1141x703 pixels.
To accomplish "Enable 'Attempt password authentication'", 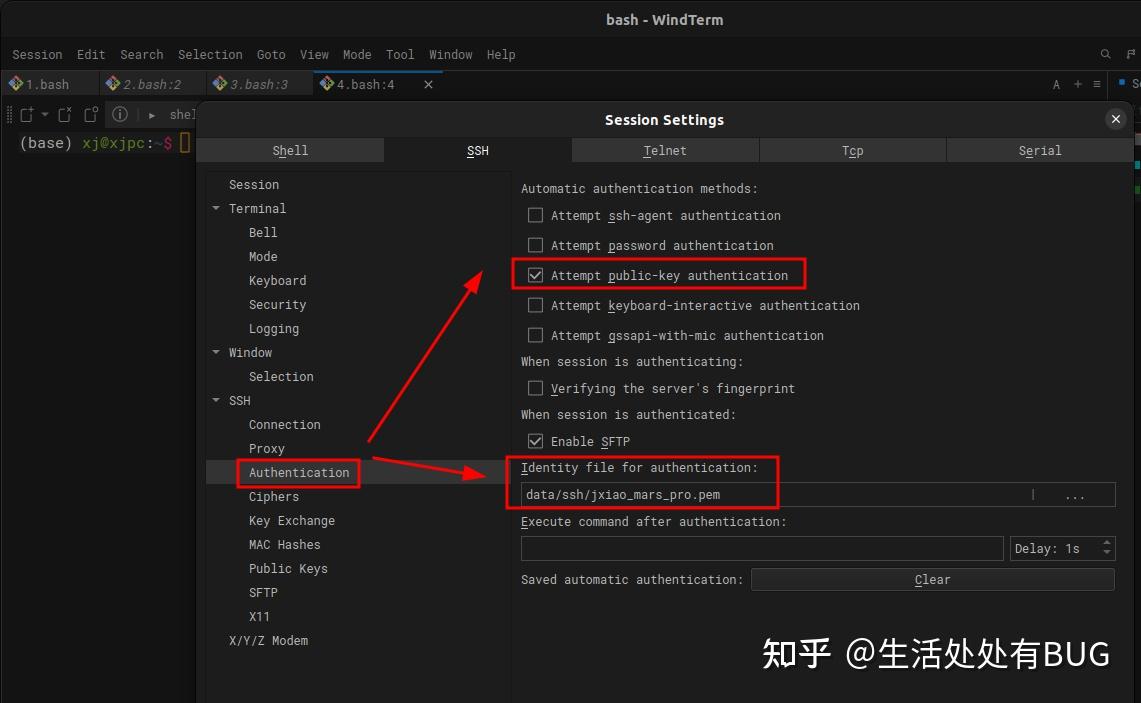I will 535,245.
